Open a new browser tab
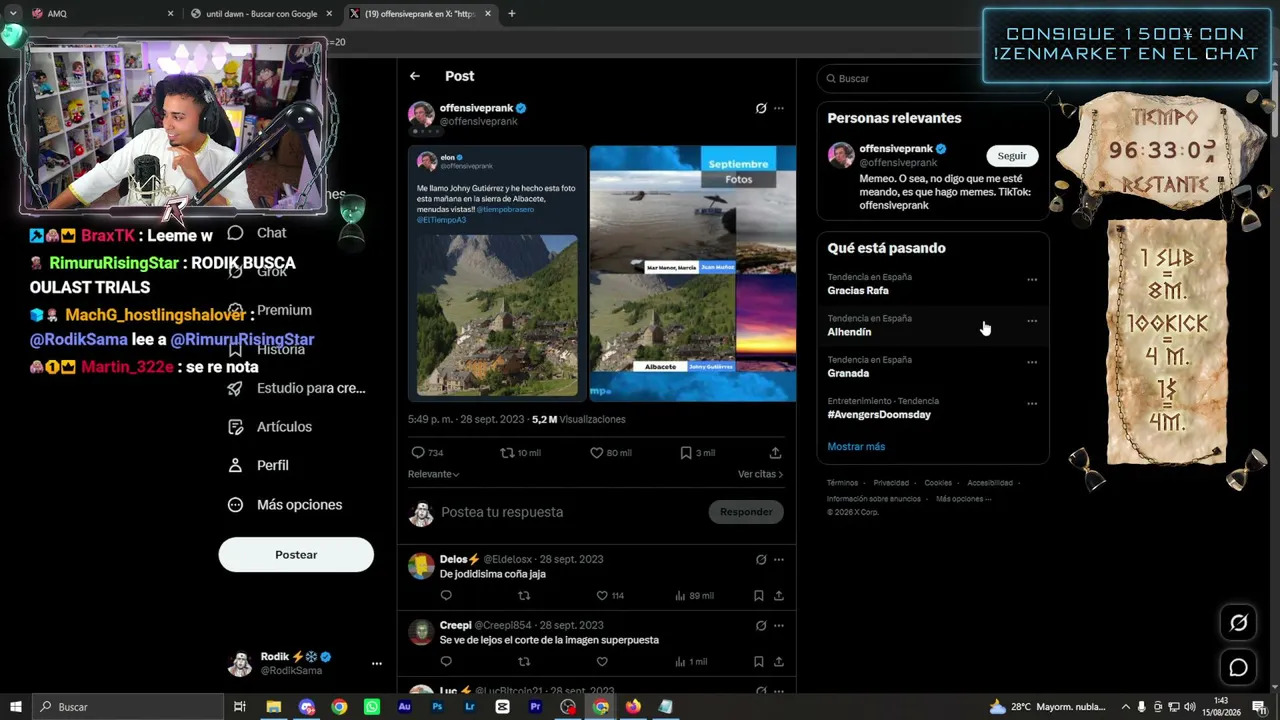Image resolution: width=1280 pixels, height=720 pixels. click(512, 14)
